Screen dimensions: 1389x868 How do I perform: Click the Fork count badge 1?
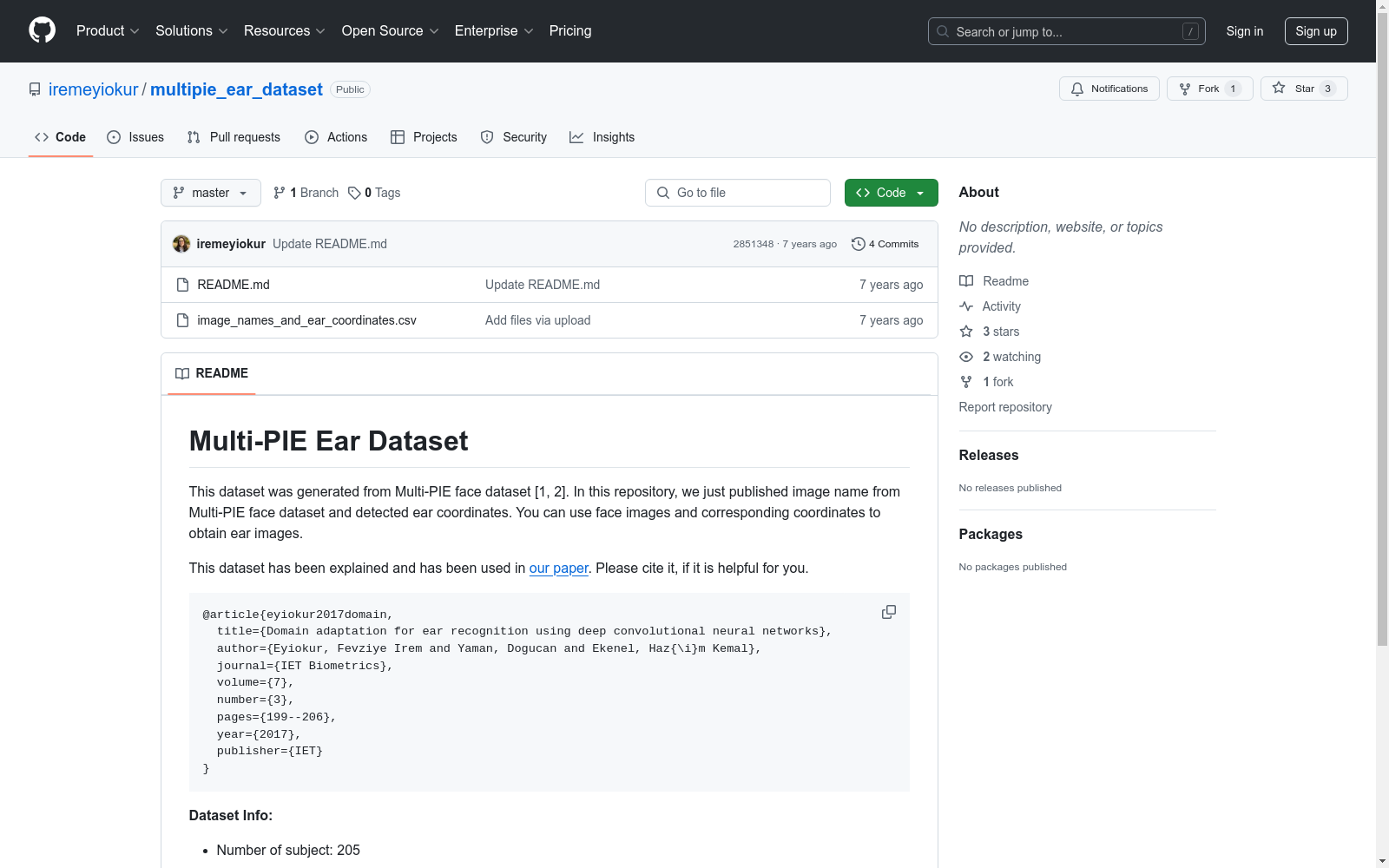click(1233, 89)
